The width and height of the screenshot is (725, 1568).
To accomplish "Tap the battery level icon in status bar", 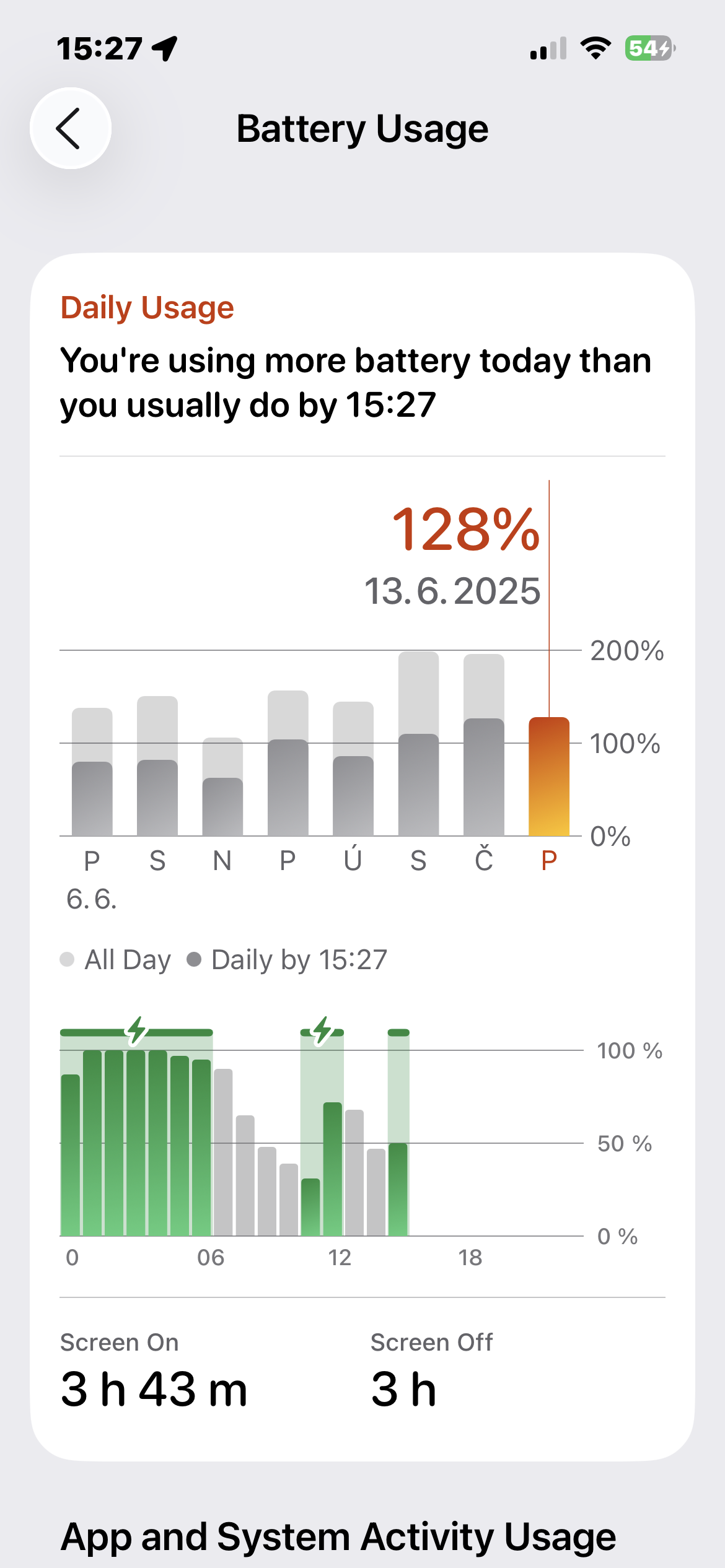I will click(649, 48).
